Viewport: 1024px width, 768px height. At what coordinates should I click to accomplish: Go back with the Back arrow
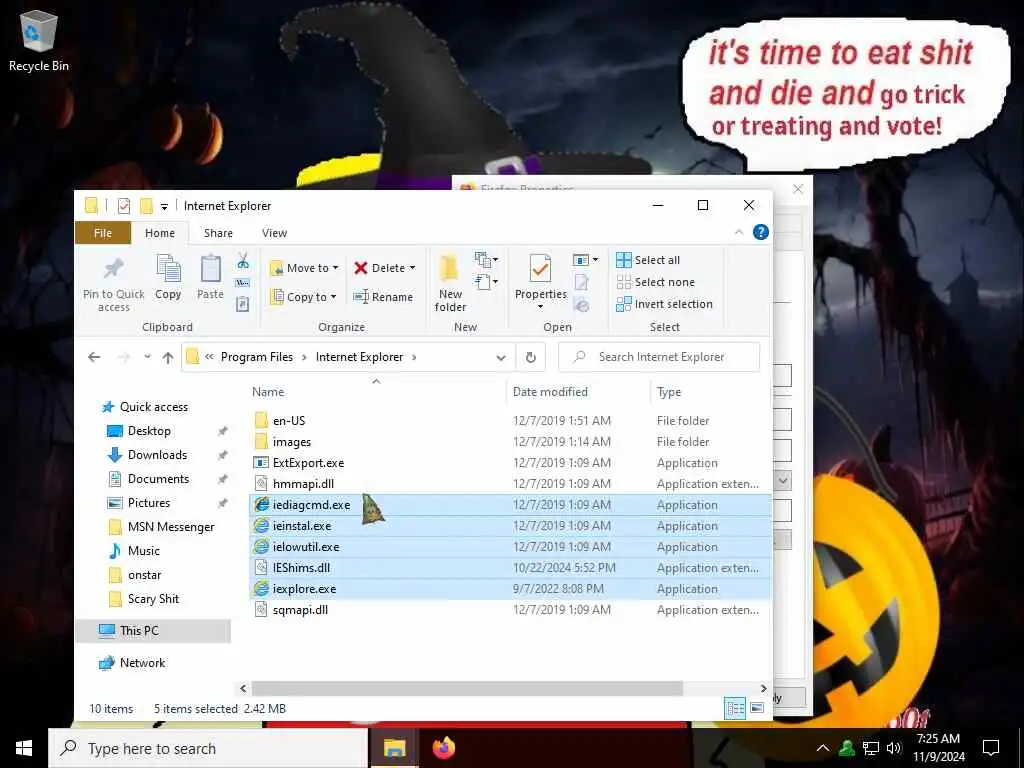94,357
